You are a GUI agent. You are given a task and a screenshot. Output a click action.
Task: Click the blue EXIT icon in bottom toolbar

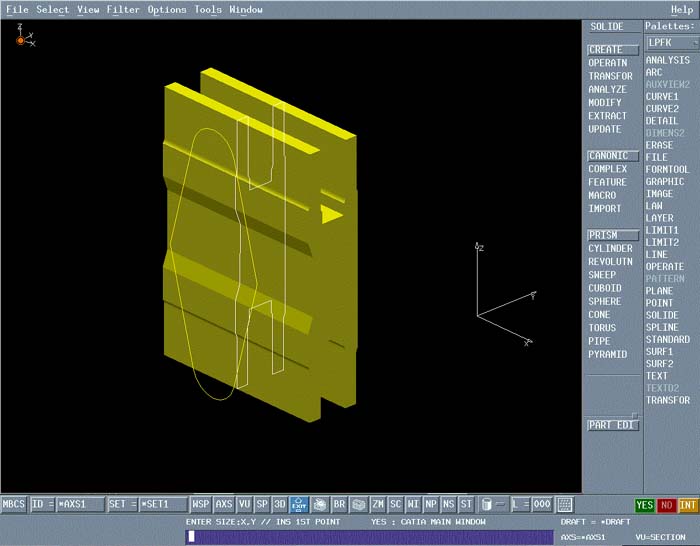point(298,505)
